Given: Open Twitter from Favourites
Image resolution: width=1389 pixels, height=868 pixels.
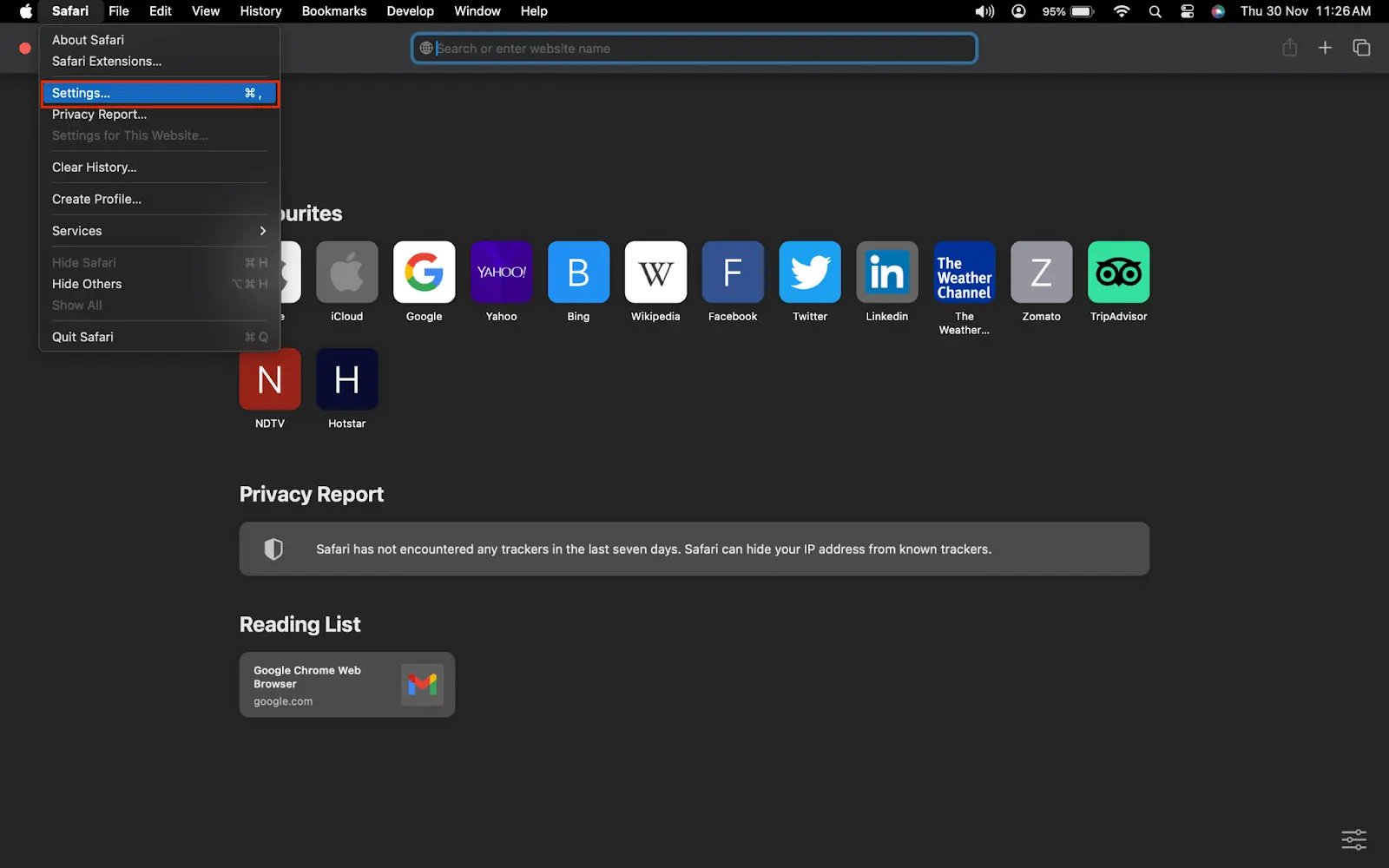Looking at the screenshot, I should click(809, 272).
